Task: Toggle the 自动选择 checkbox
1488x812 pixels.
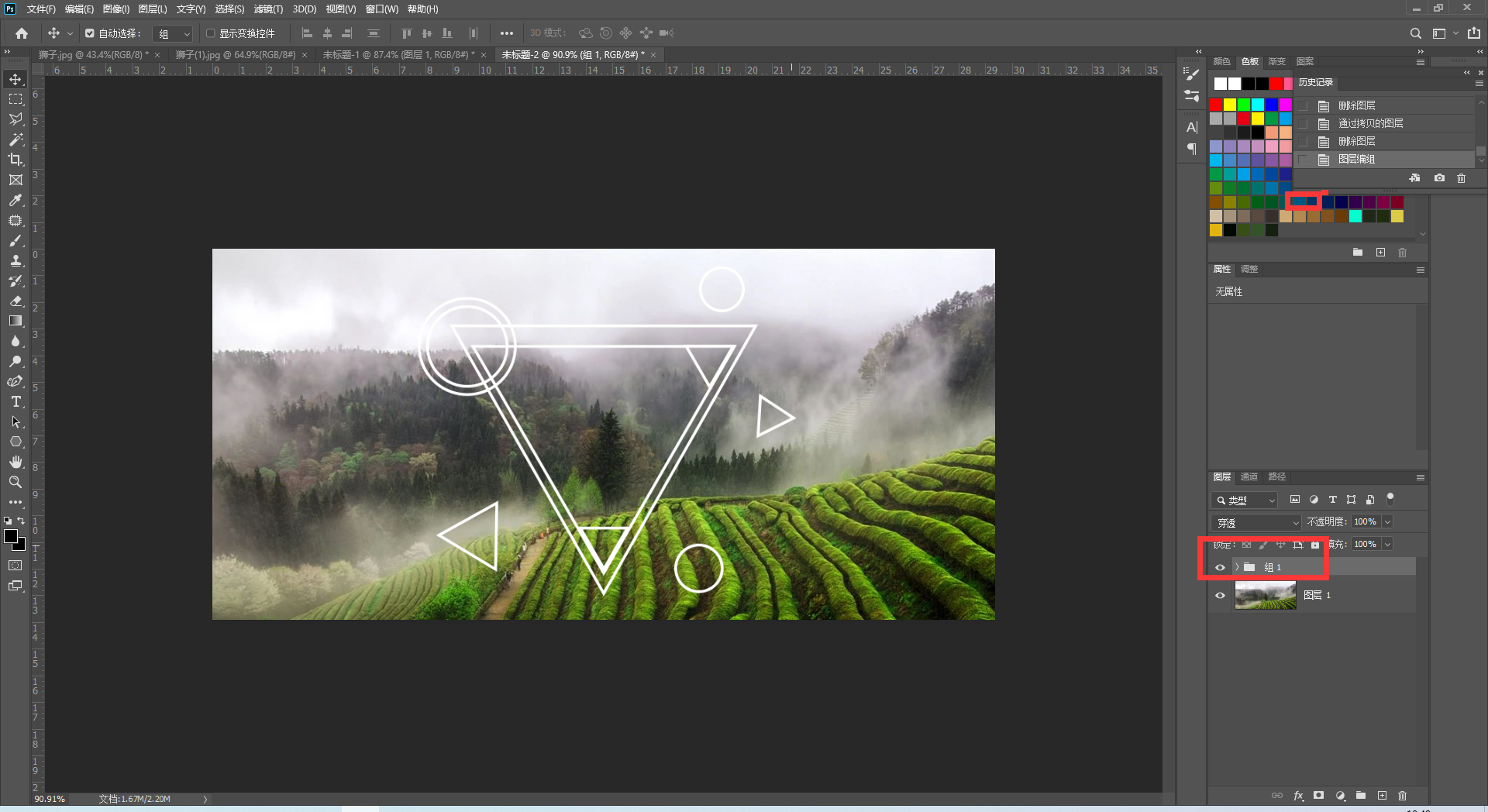Action: point(90,33)
